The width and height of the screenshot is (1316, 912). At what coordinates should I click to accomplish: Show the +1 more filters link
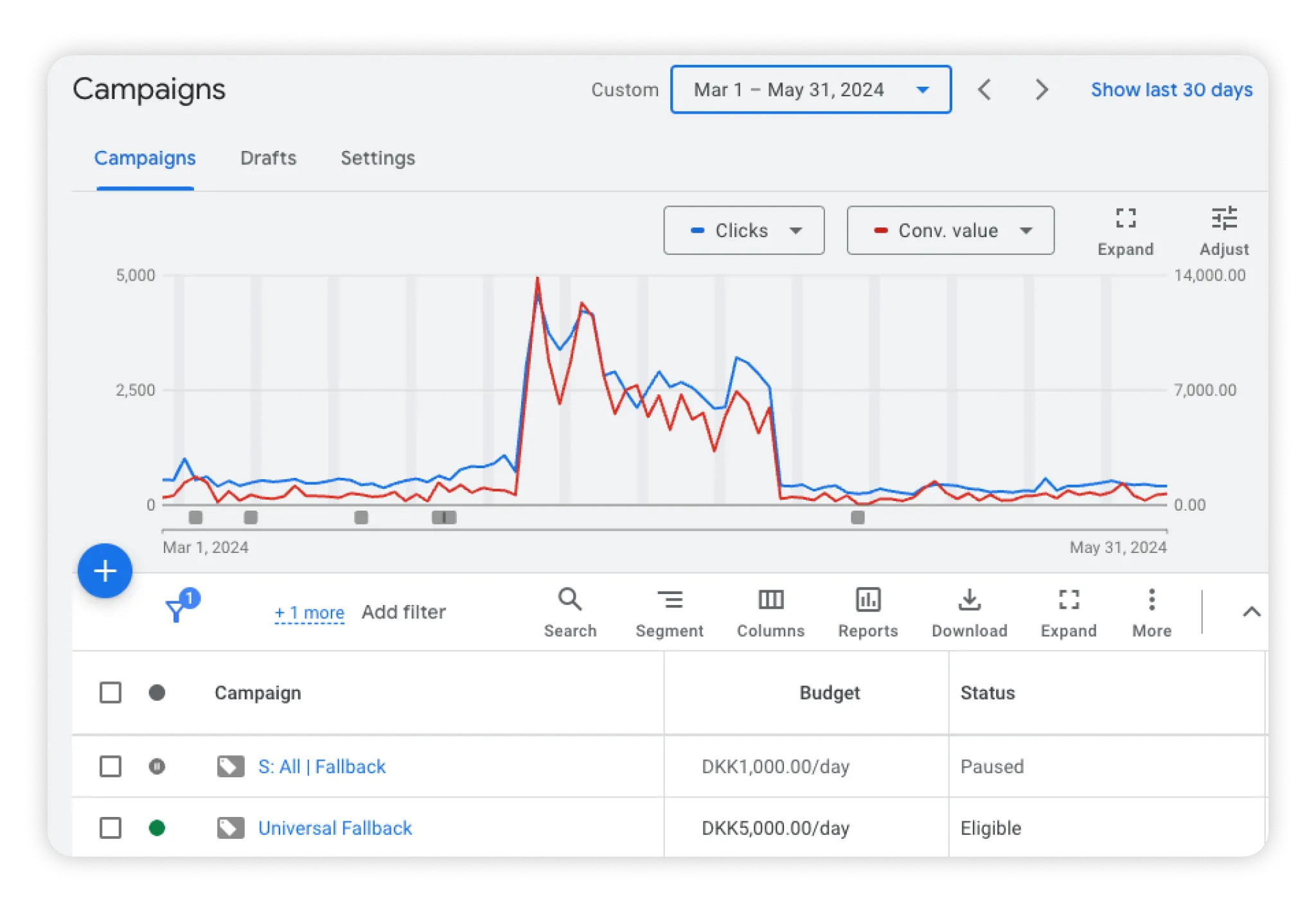click(309, 612)
